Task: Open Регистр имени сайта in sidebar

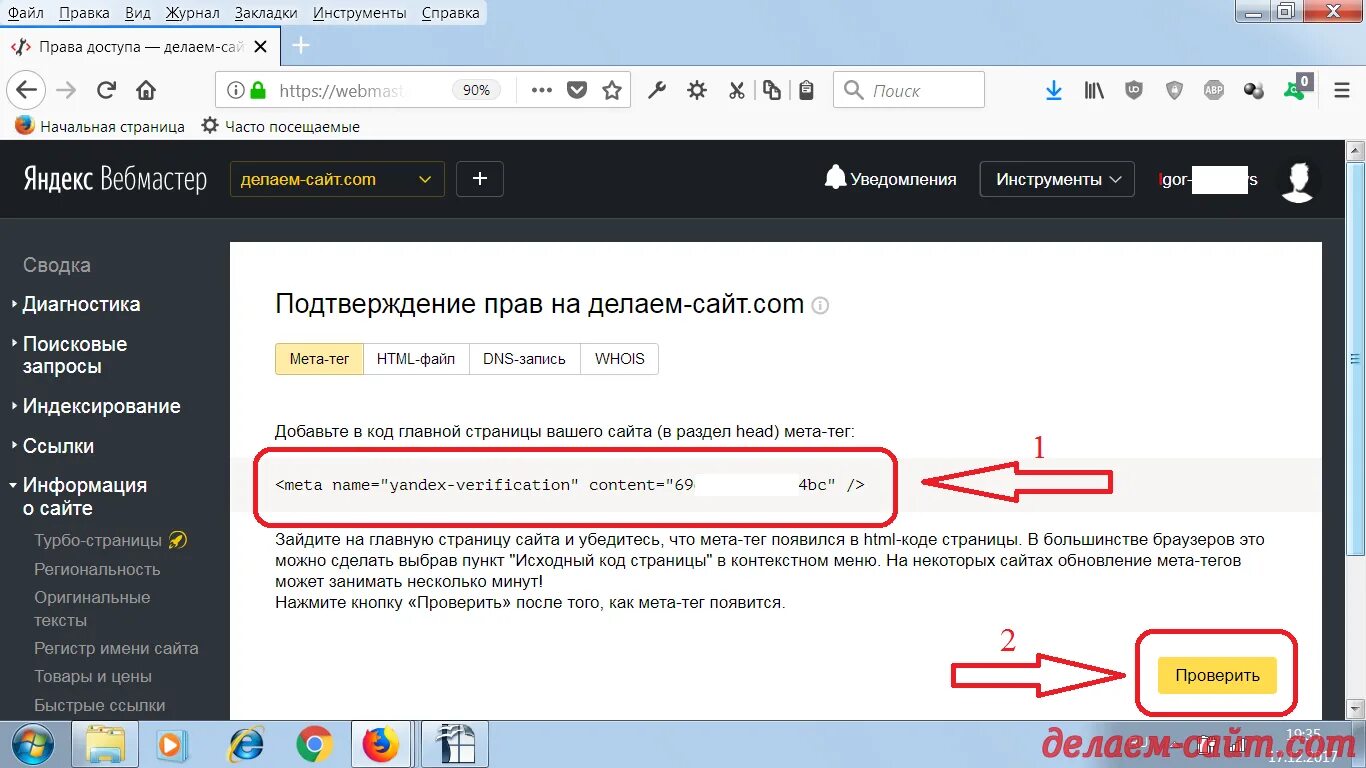Action: click(116, 648)
